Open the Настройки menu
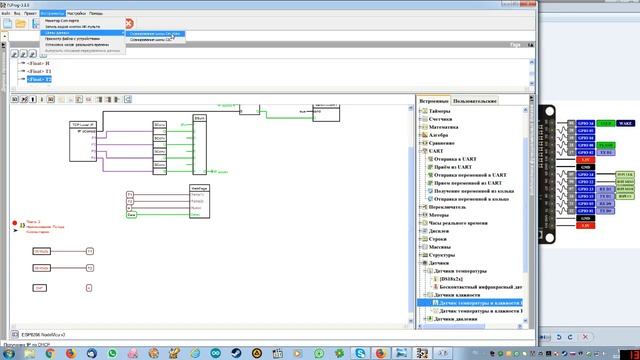The width and height of the screenshot is (640, 360). [x=76, y=13]
